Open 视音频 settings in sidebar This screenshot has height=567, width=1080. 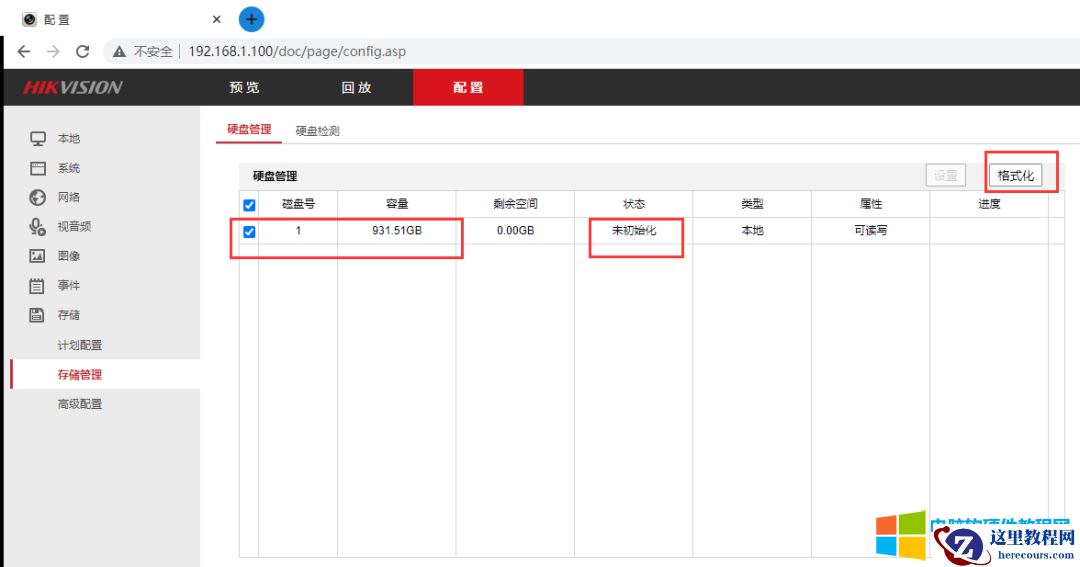click(x=74, y=227)
